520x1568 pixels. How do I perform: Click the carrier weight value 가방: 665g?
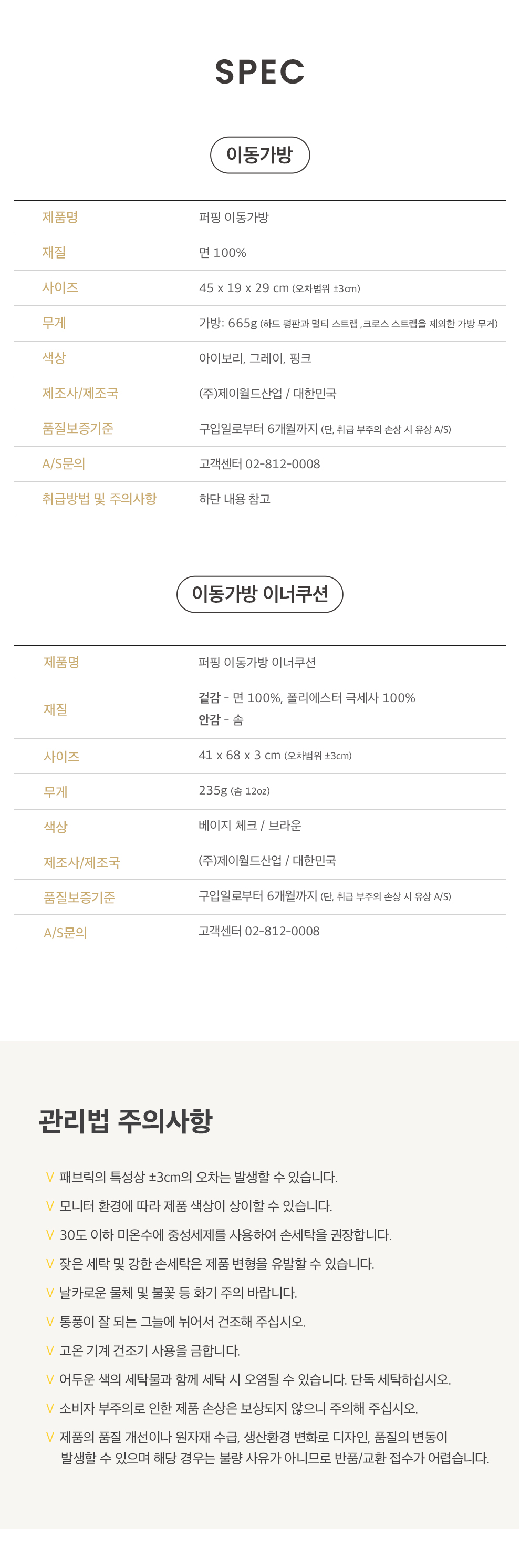point(228,323)
